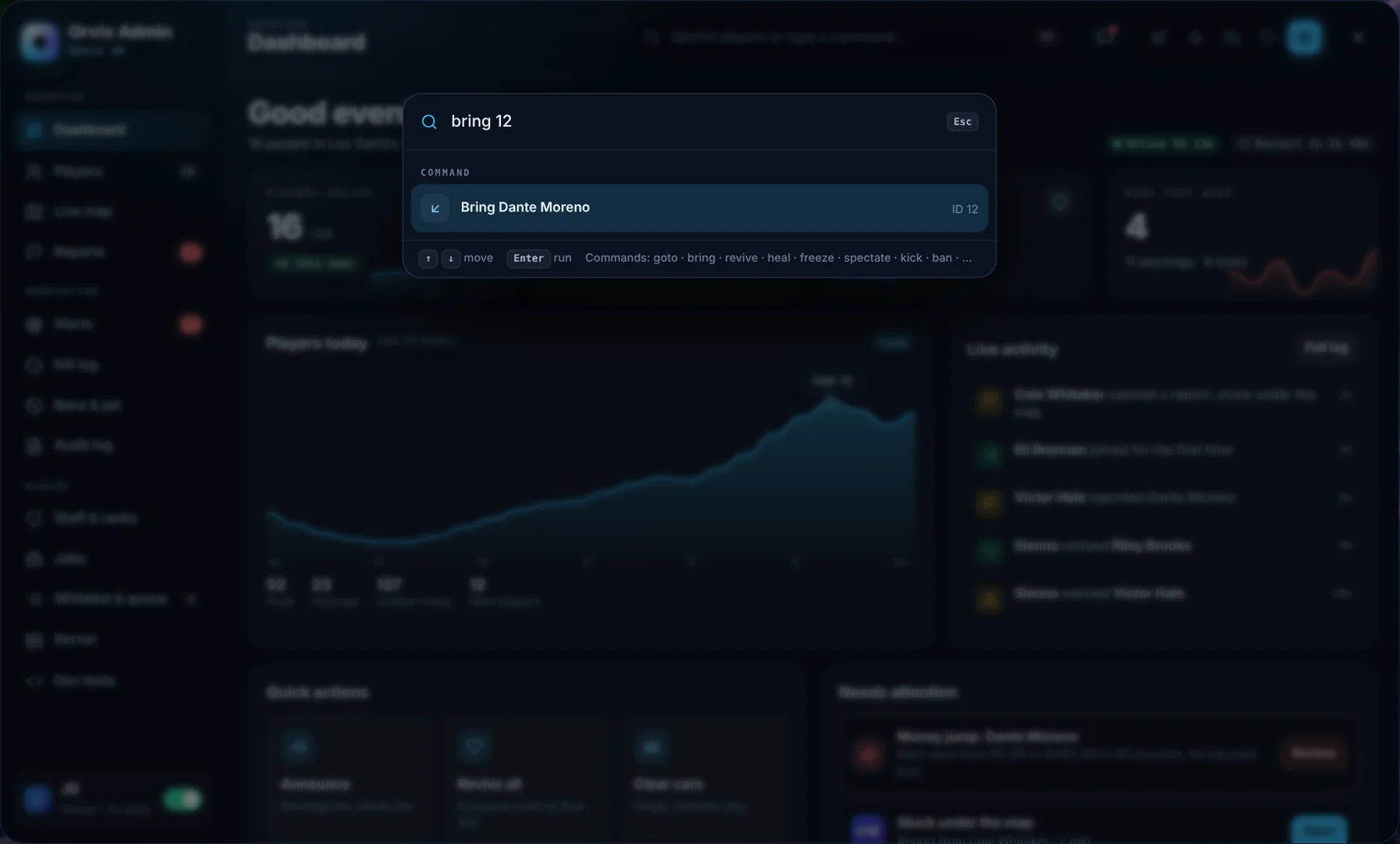This screenshot has height=844, width=1400.
Task: Click the "Commands: goto · bring · revive" hint text
Action: point(778,258)
